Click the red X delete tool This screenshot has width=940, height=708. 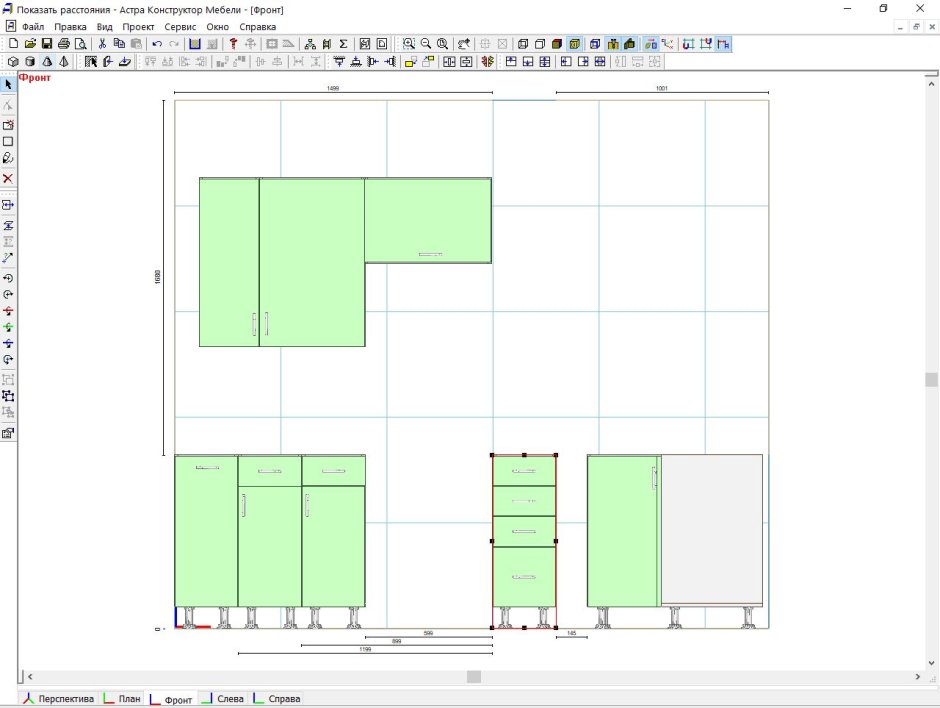tap(8, 178)
